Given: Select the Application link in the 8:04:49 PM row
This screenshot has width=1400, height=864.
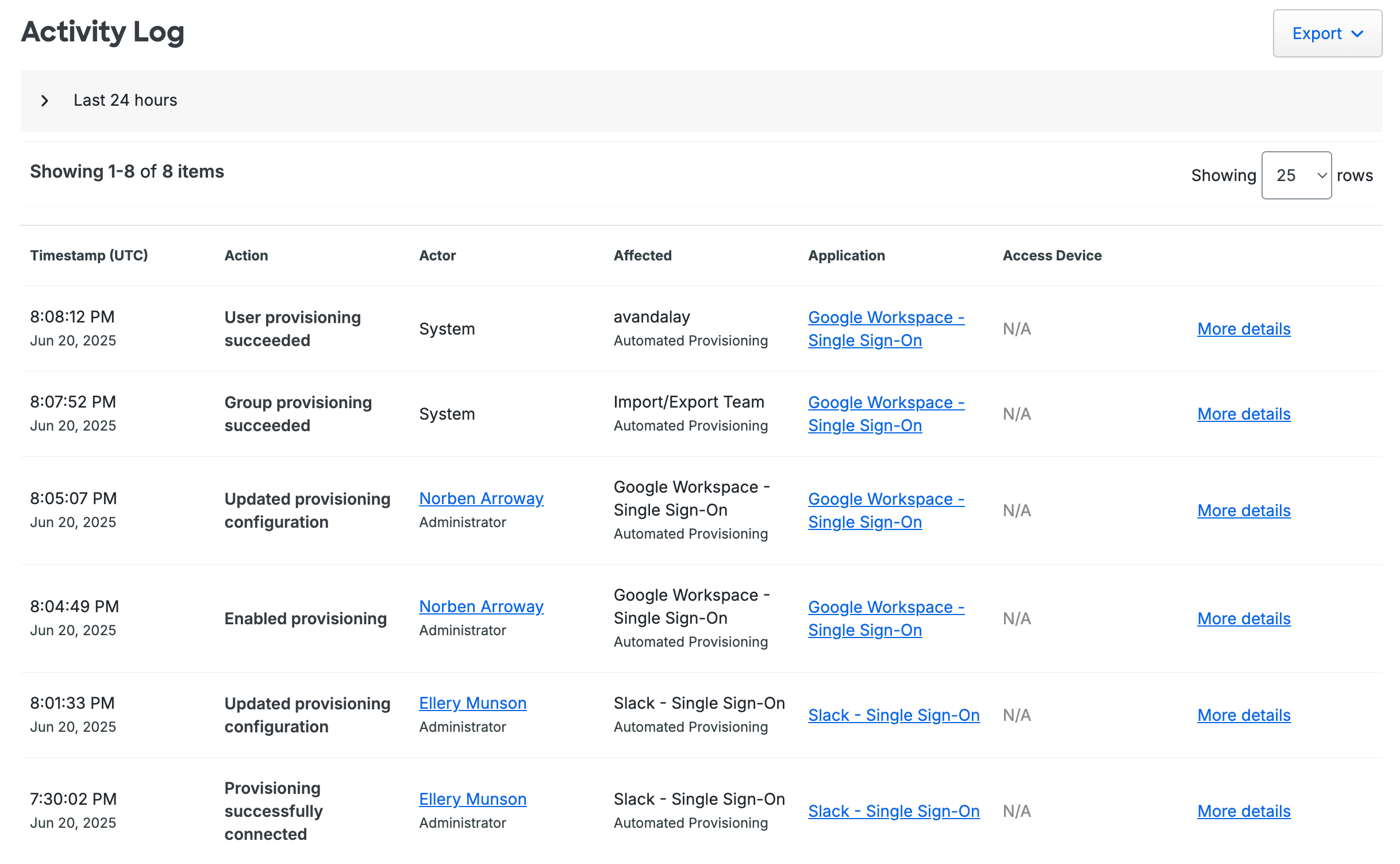Looking at the screenshot, I should point(886,618).
